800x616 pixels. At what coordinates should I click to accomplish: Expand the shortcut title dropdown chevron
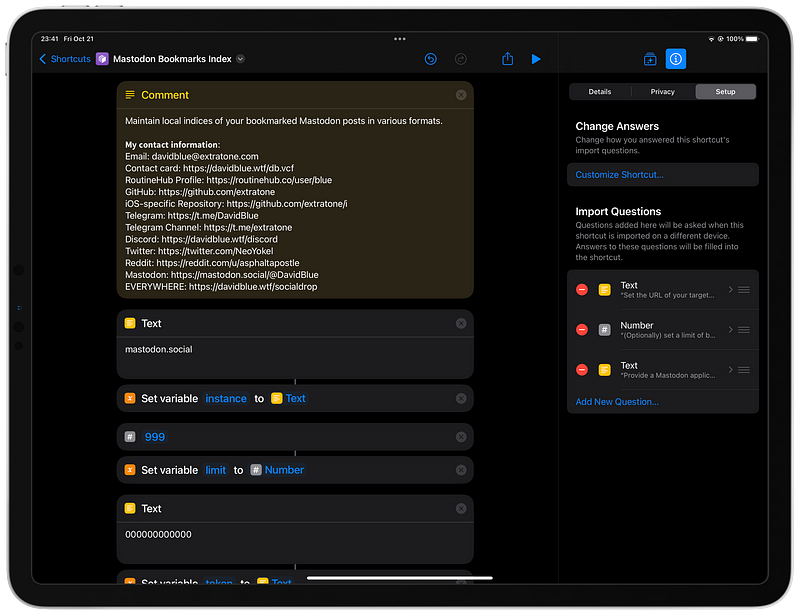click(x=241, y=59)
